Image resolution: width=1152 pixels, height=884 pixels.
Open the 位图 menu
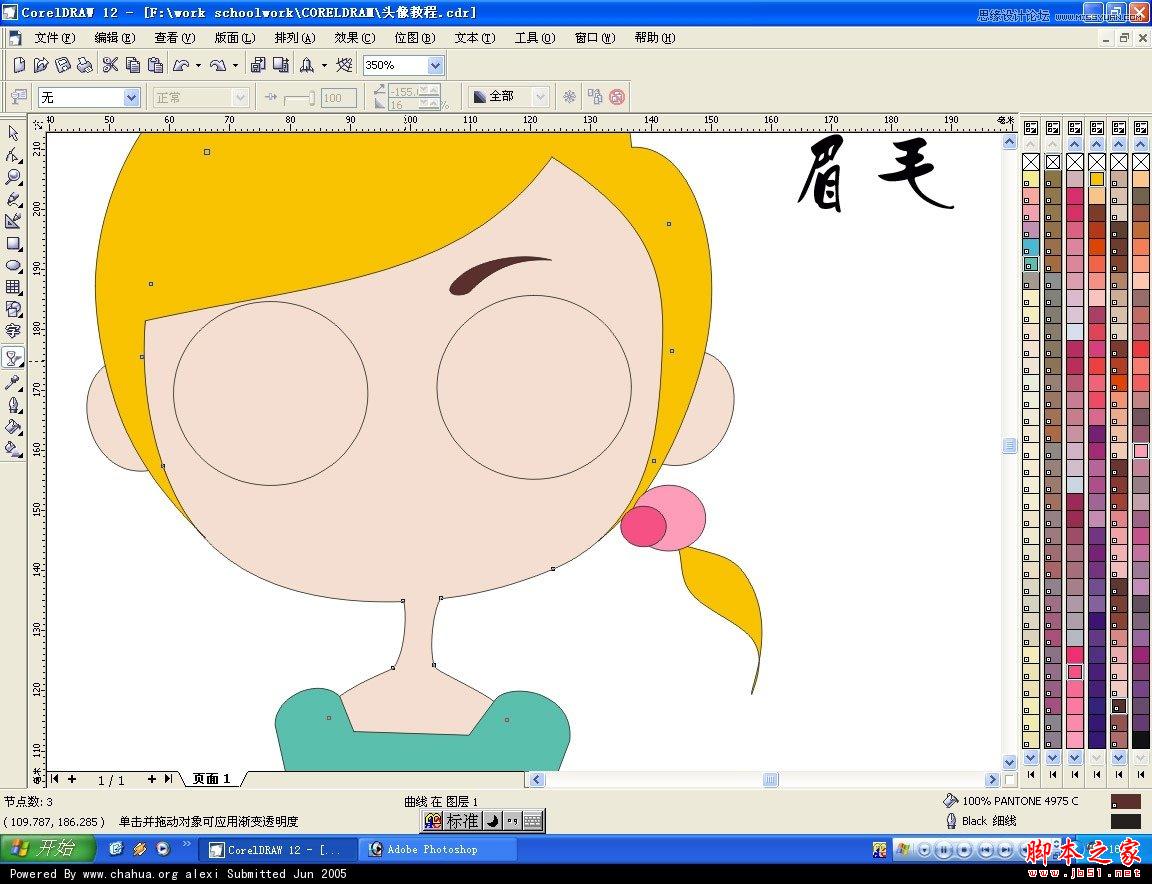click(x=413, y=38)
